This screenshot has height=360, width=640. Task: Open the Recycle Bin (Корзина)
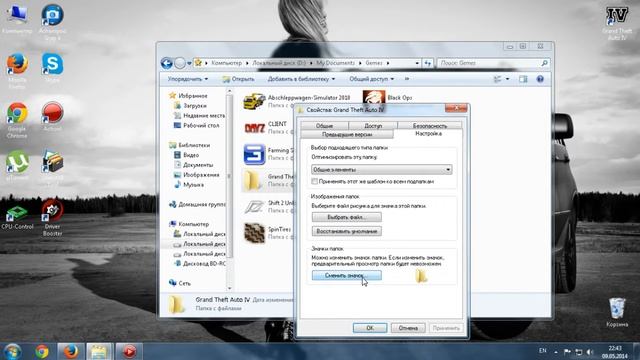pyautogui.click(x=617, y=312)
